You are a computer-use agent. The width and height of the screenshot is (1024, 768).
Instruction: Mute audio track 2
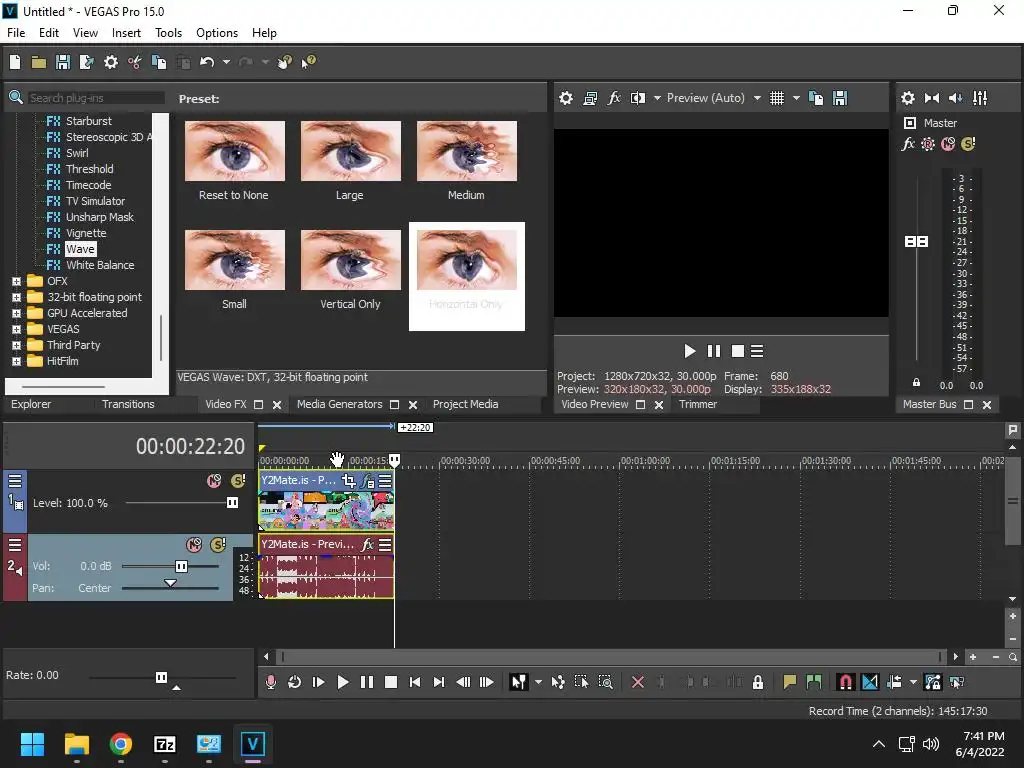(x=194, y=545)
